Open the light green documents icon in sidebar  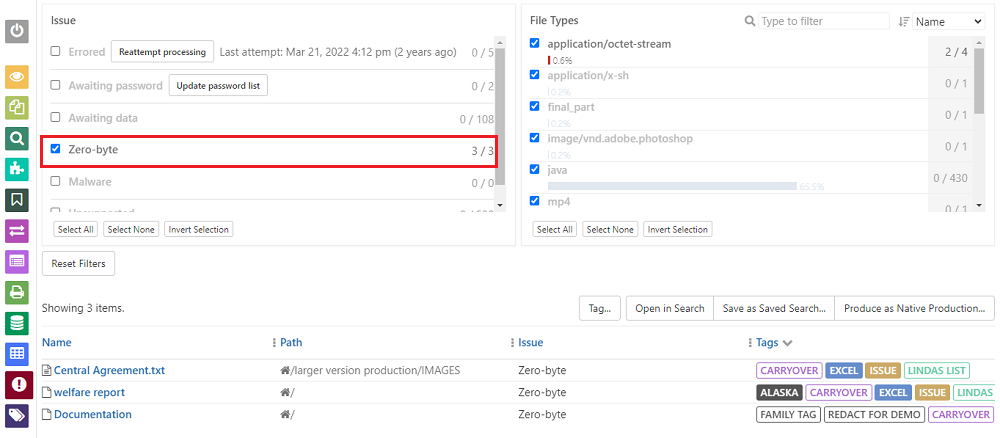pos(17,108)
